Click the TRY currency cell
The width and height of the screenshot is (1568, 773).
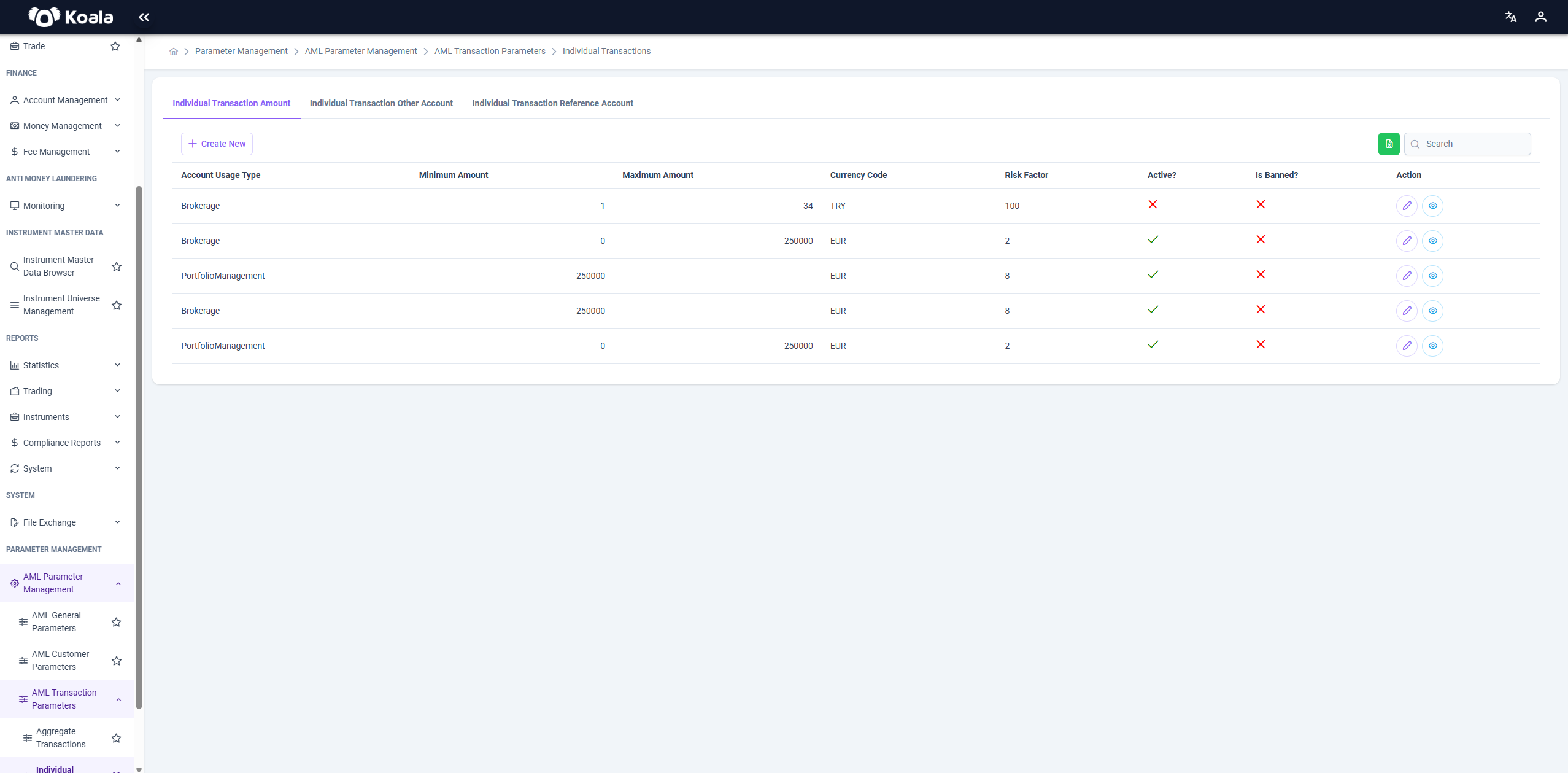pyautogui.click(x=838, y=206)
